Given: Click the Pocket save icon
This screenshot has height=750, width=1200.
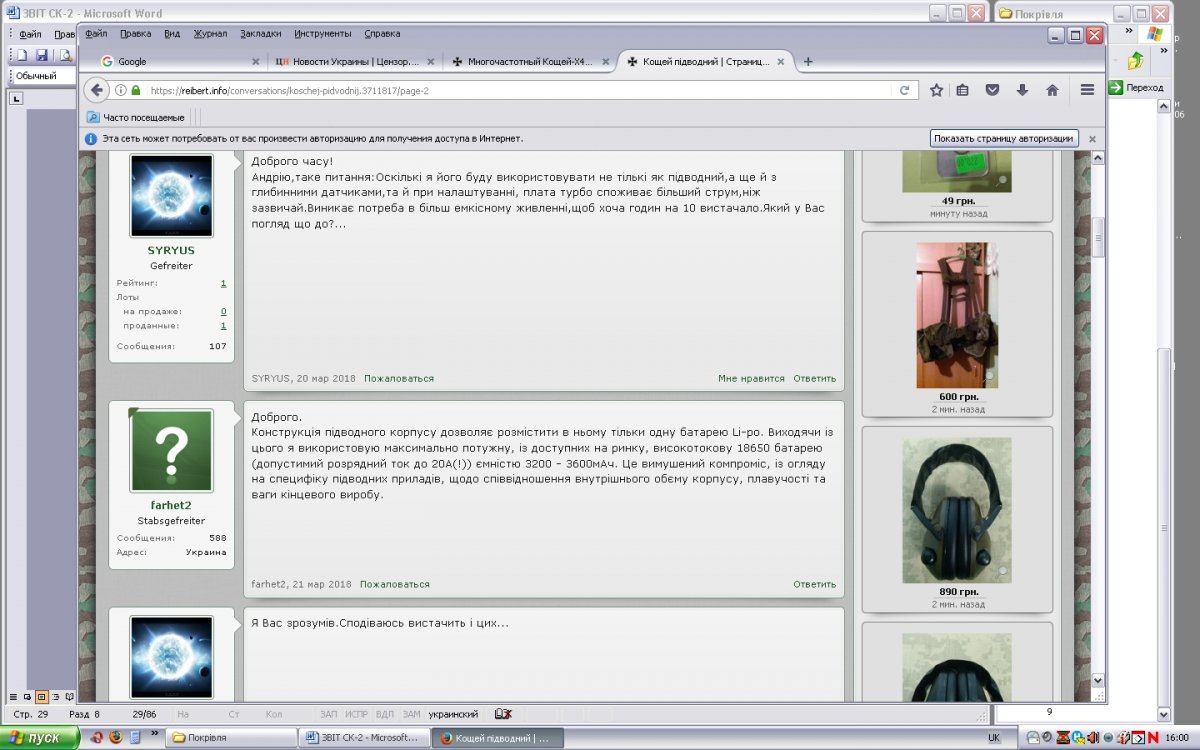Looking at the screenshot, I should pos(992,90).
